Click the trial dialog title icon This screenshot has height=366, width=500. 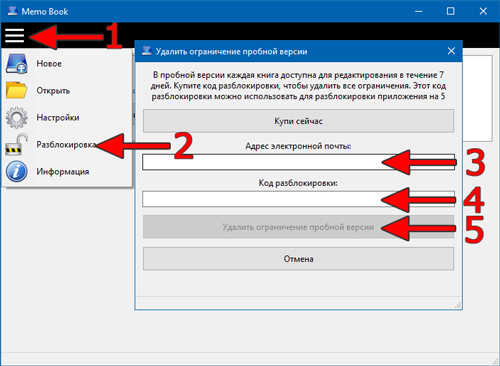147,51
